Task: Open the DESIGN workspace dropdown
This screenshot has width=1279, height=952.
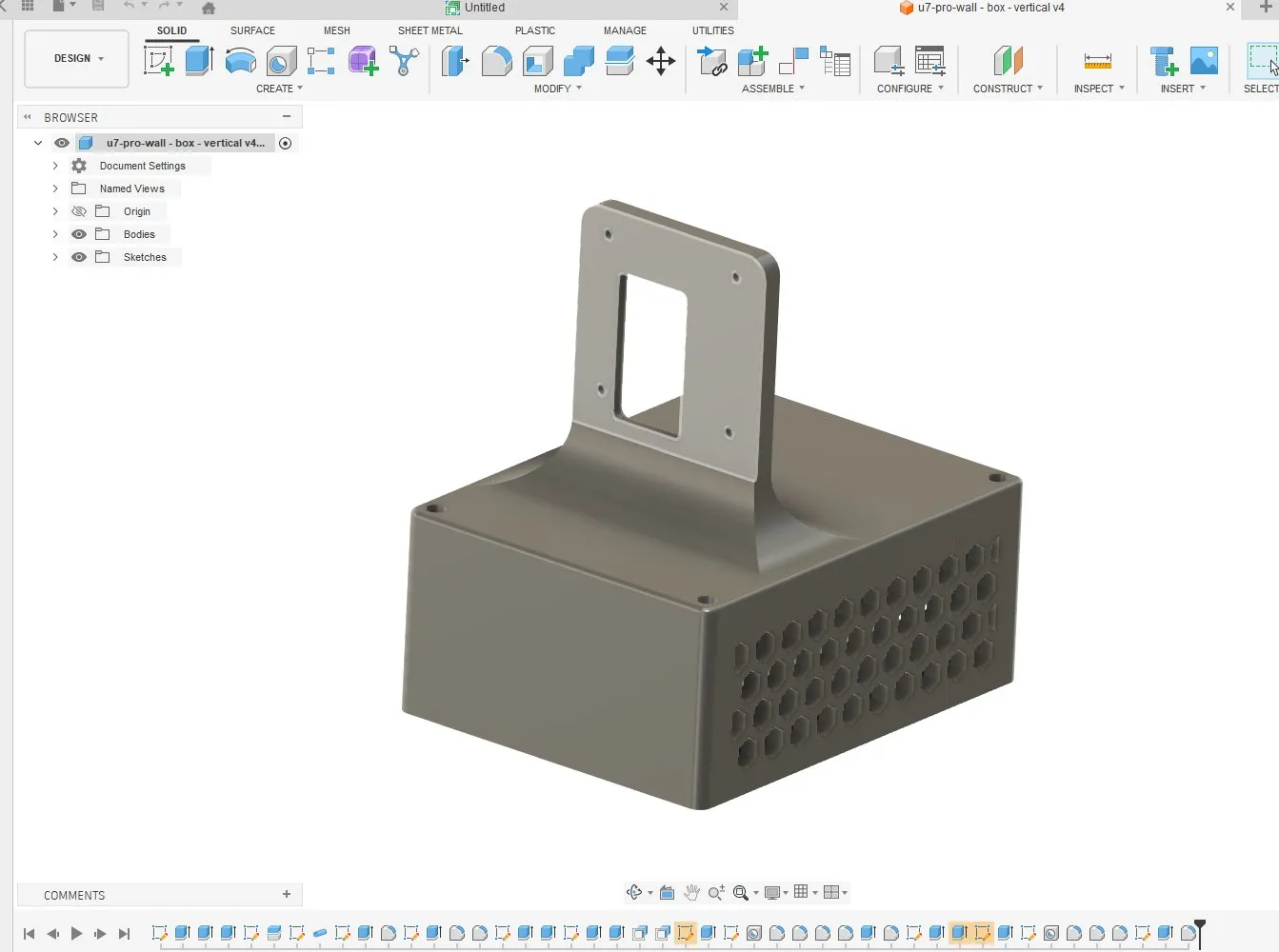Action: (76, 59)
